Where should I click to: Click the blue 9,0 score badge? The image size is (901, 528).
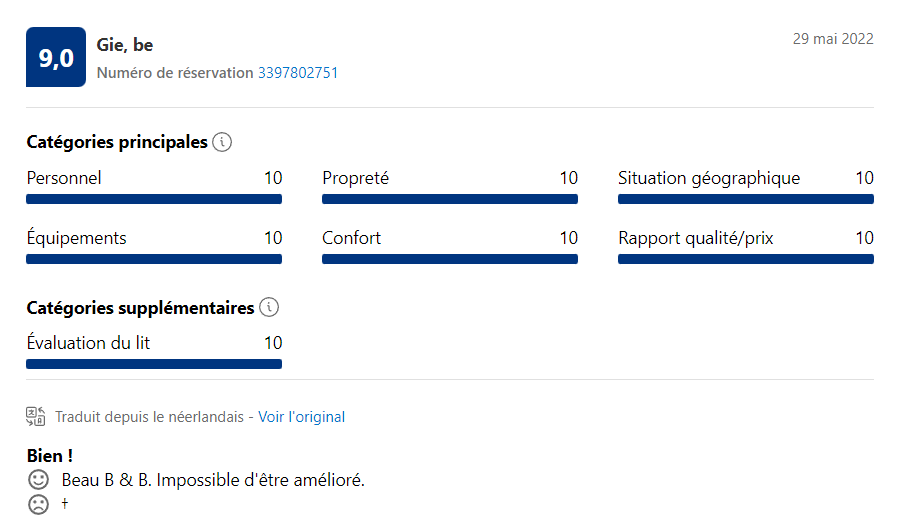click(x=56, y=57)
